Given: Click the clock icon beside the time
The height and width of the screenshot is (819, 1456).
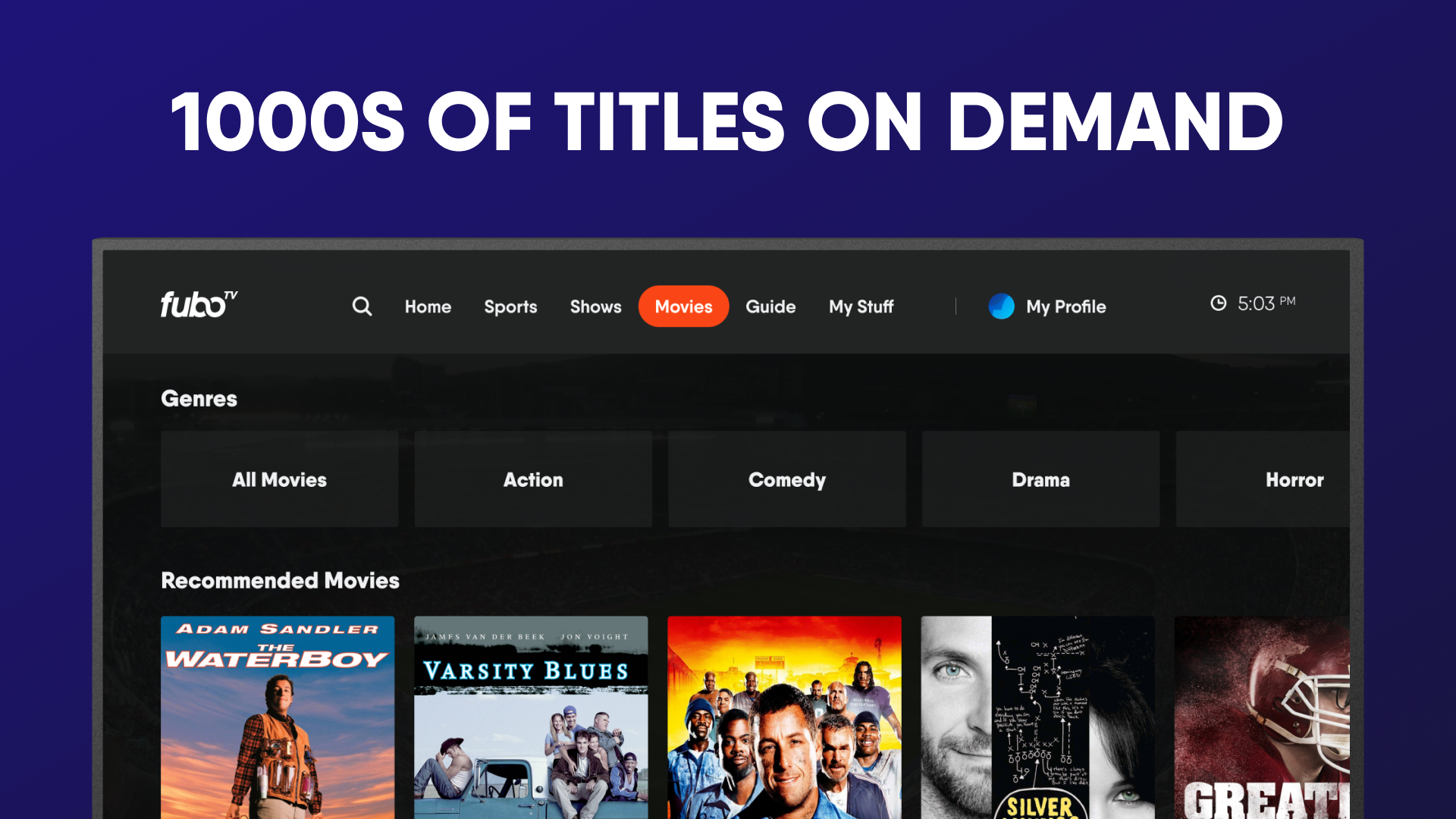Looking at the screenshot, I should coord(1218,303).
